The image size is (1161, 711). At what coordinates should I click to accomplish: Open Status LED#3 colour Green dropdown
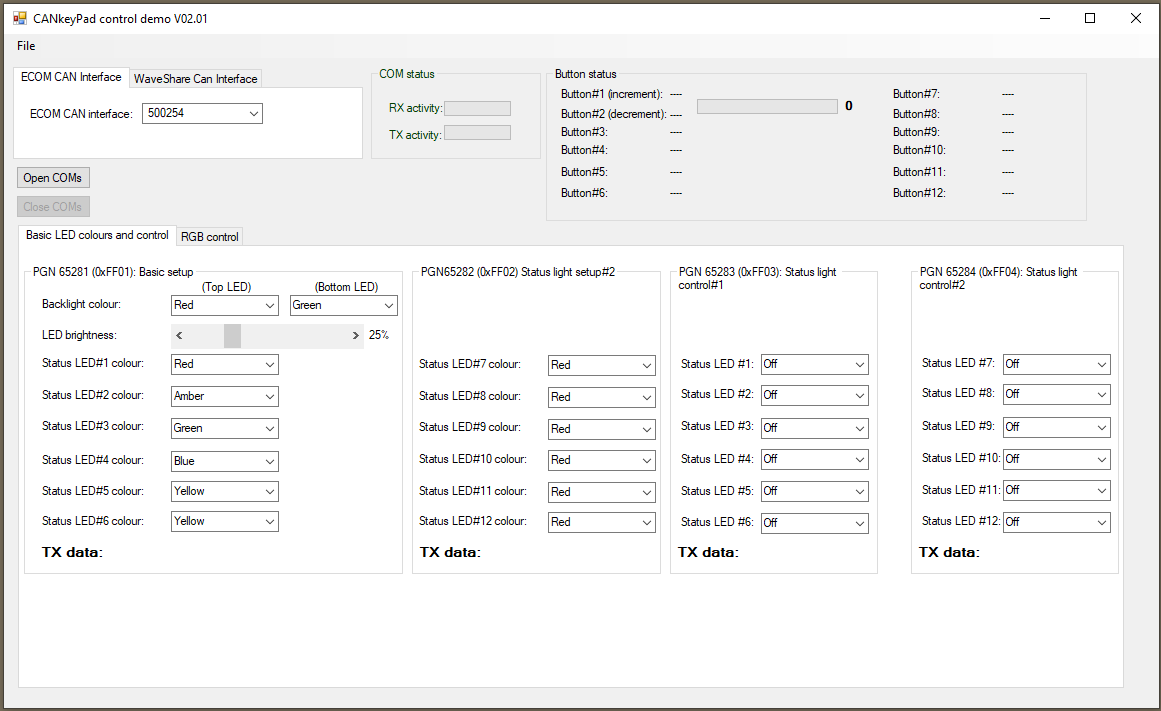(x=224, y=428)
